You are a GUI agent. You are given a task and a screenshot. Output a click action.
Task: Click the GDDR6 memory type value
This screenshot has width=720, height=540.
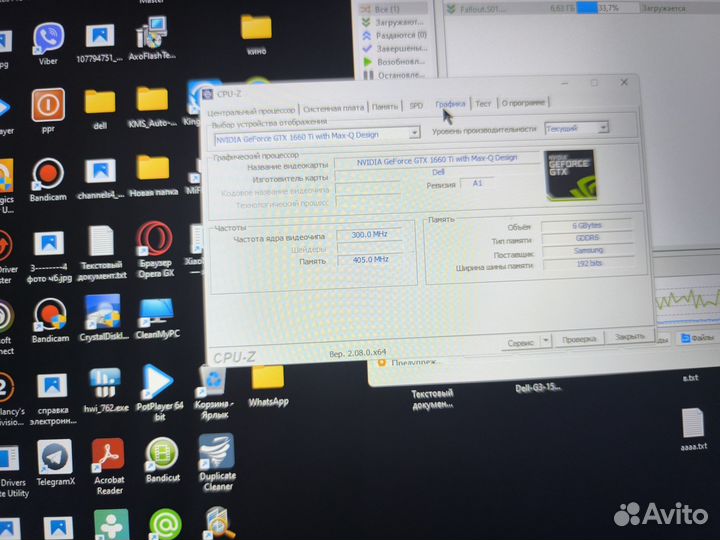[x=587, y=238]
